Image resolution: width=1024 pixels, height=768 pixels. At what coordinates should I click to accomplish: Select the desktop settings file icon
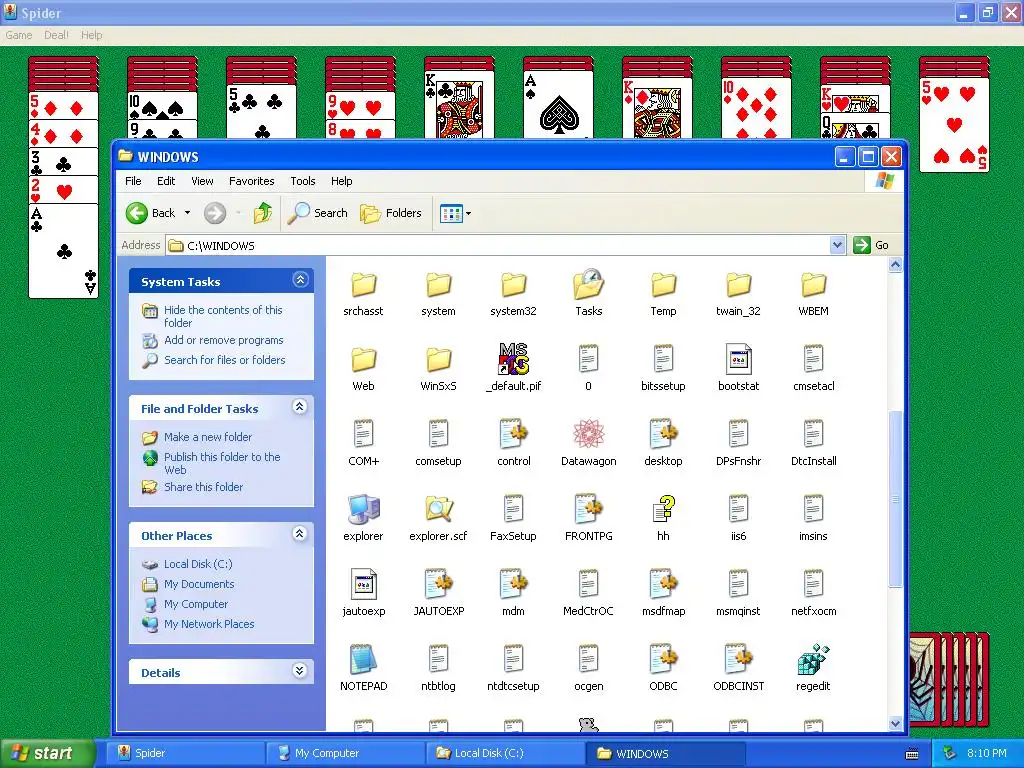point(664,434)
